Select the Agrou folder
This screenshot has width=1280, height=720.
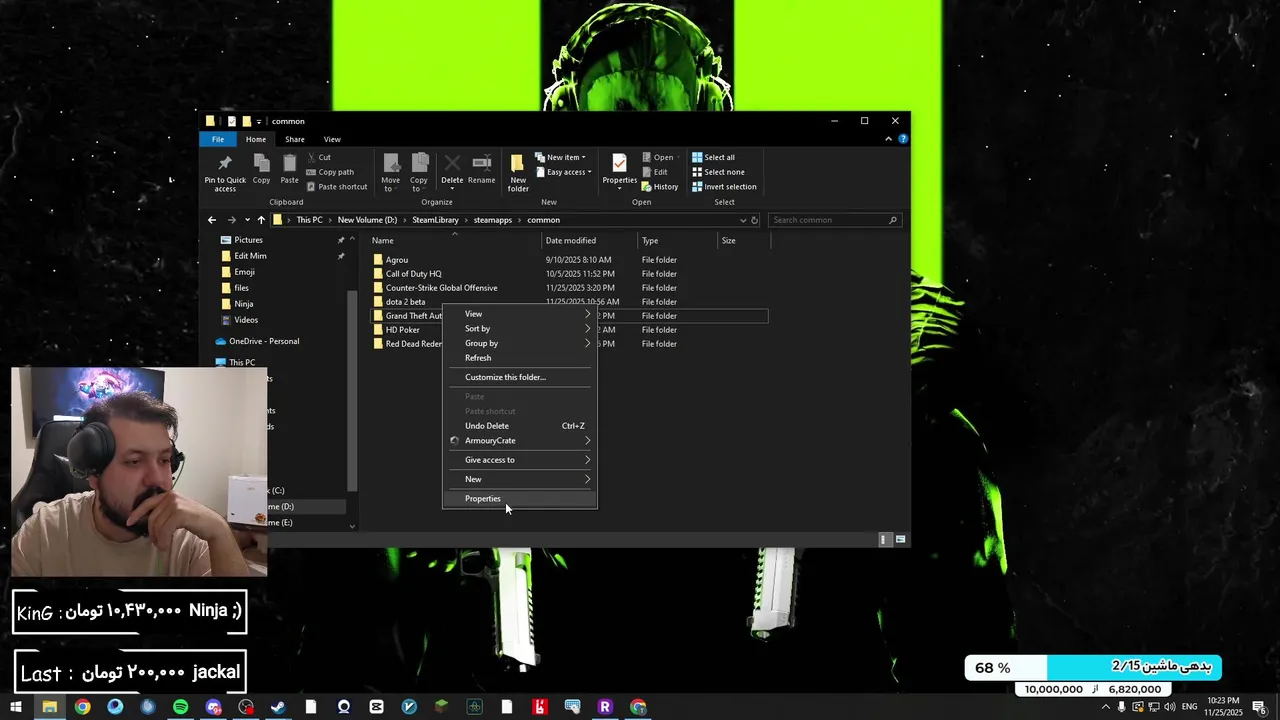397,260
